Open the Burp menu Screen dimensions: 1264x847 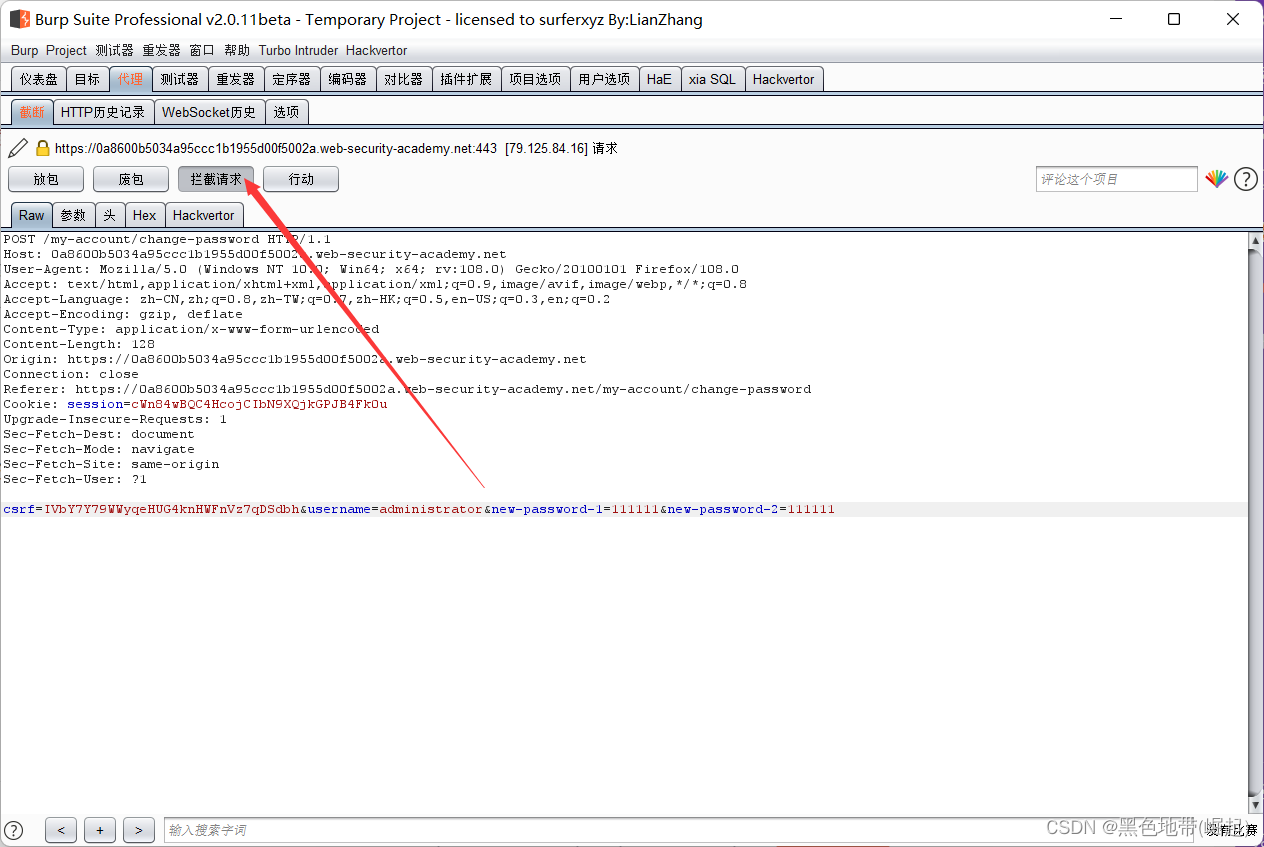[x=25, y=50]
